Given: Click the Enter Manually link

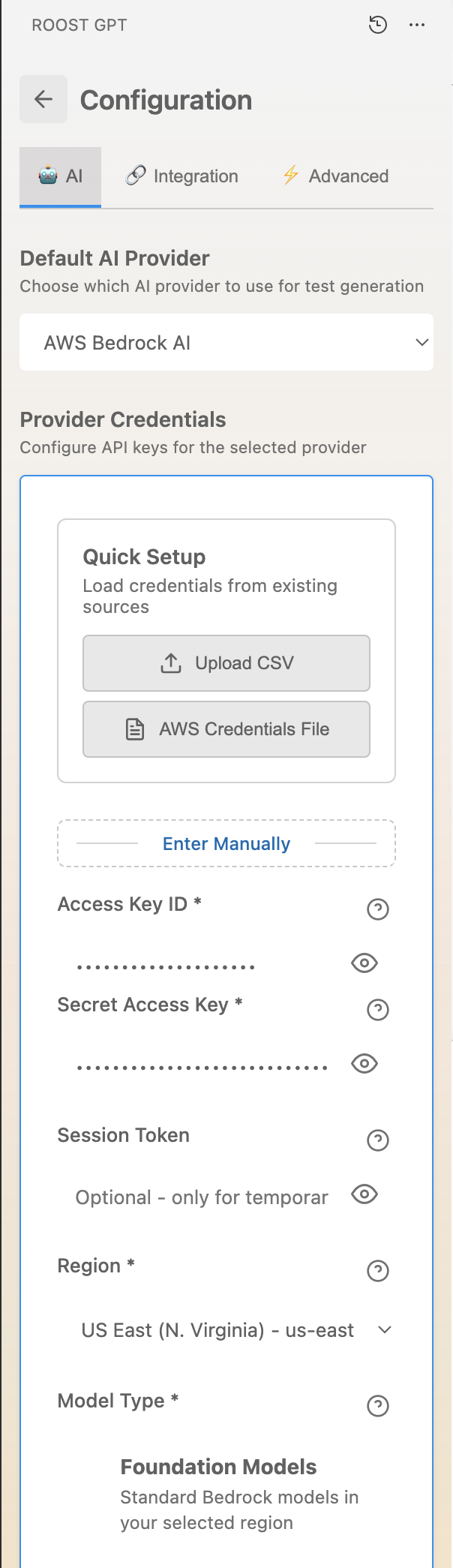Looking at the screenshot, I should click(226, 843).
